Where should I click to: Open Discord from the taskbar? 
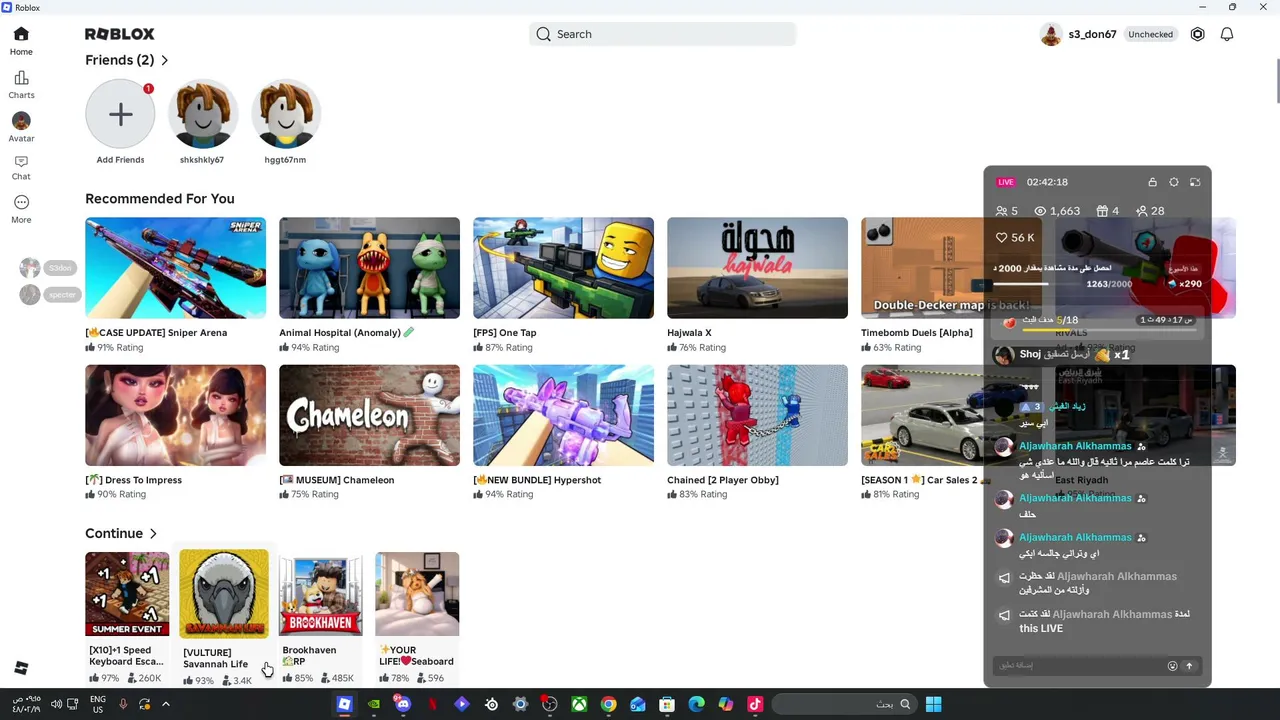[403, 704]
